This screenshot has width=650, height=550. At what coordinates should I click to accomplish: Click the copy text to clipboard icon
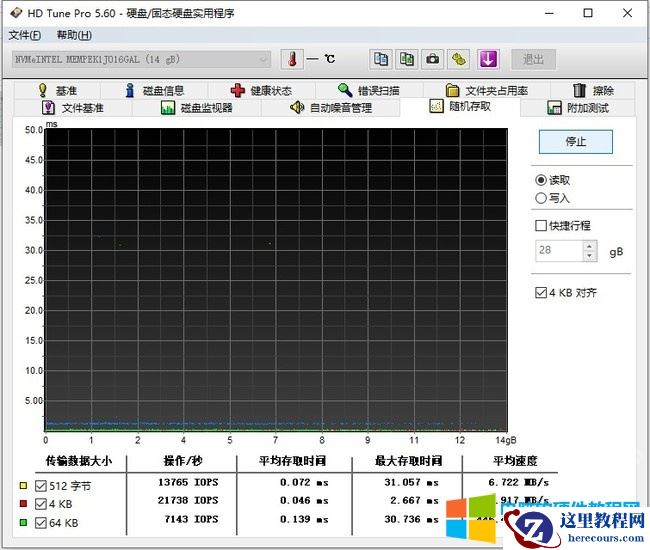coord(381,59)
